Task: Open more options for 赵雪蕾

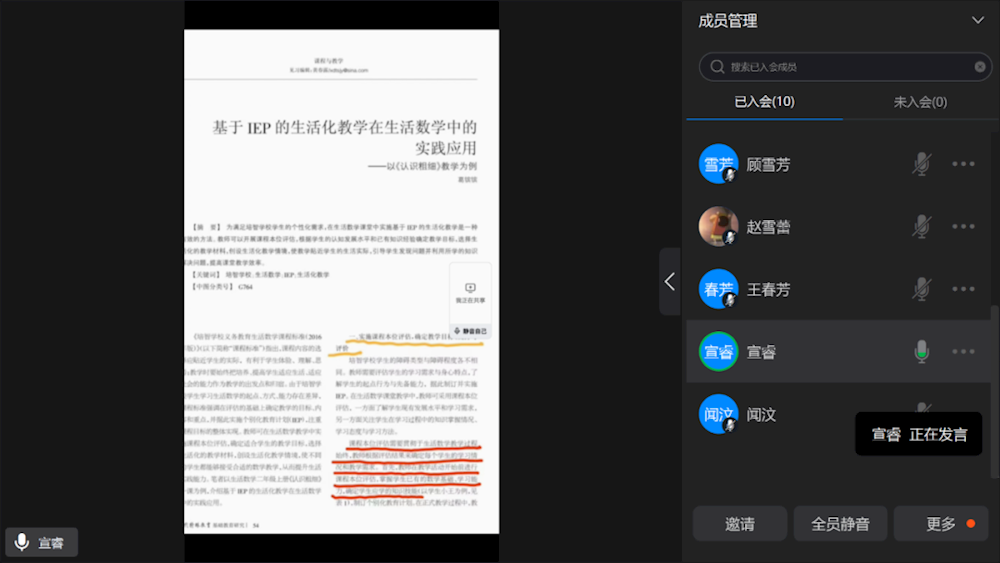Action: pos(963,227)
